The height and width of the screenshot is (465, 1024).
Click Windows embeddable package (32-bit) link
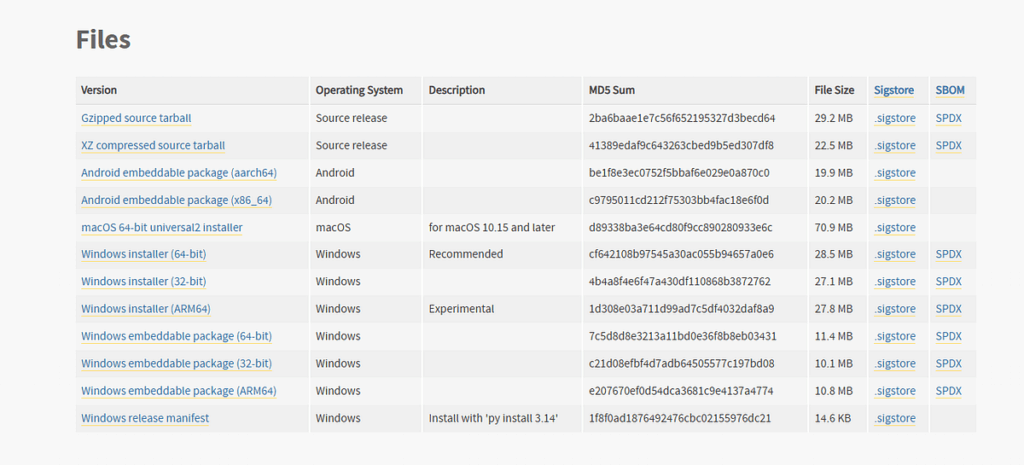tap(176, 363)
